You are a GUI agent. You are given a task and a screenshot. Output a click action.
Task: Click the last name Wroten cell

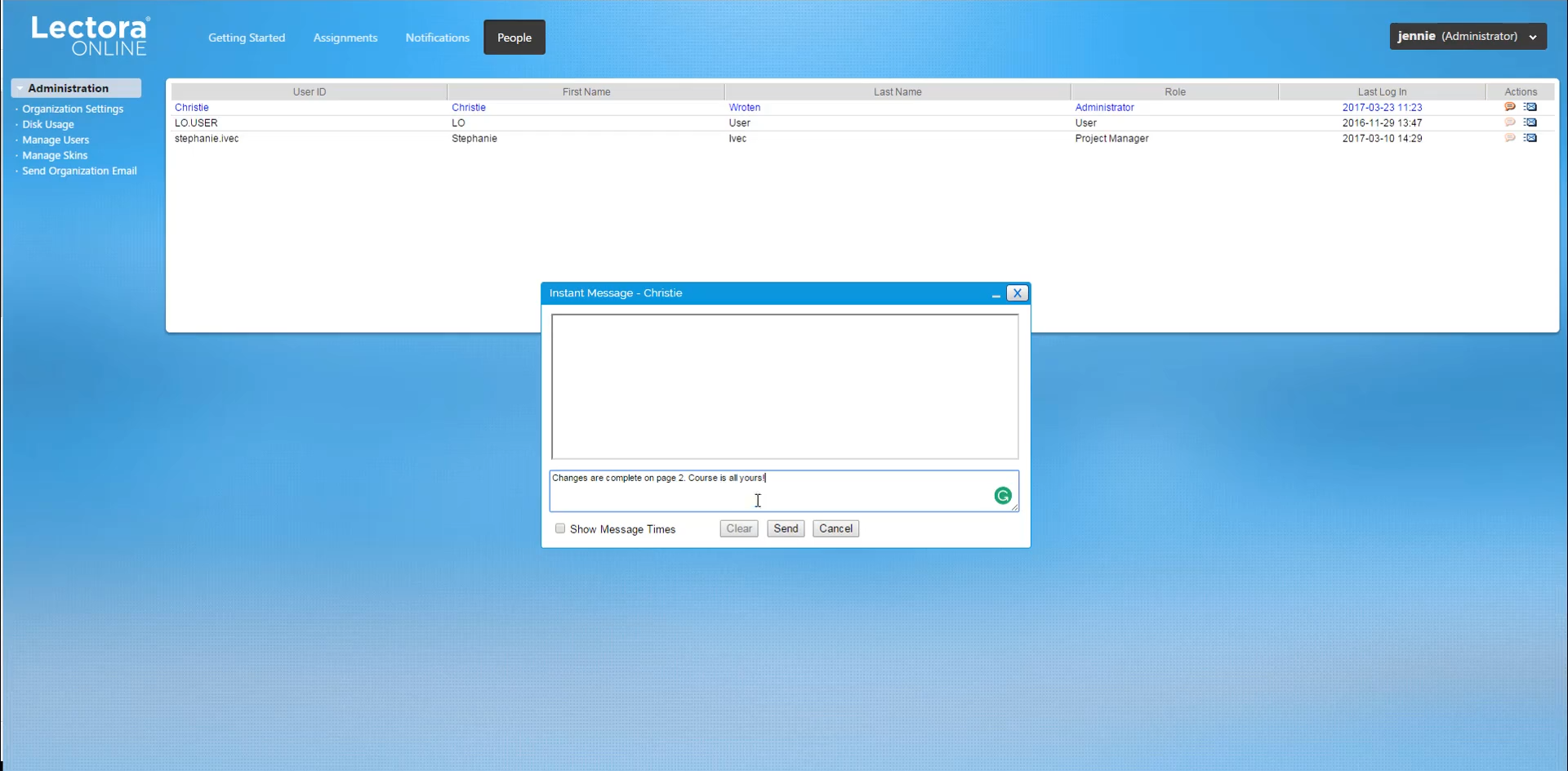(x=744, y=107)
